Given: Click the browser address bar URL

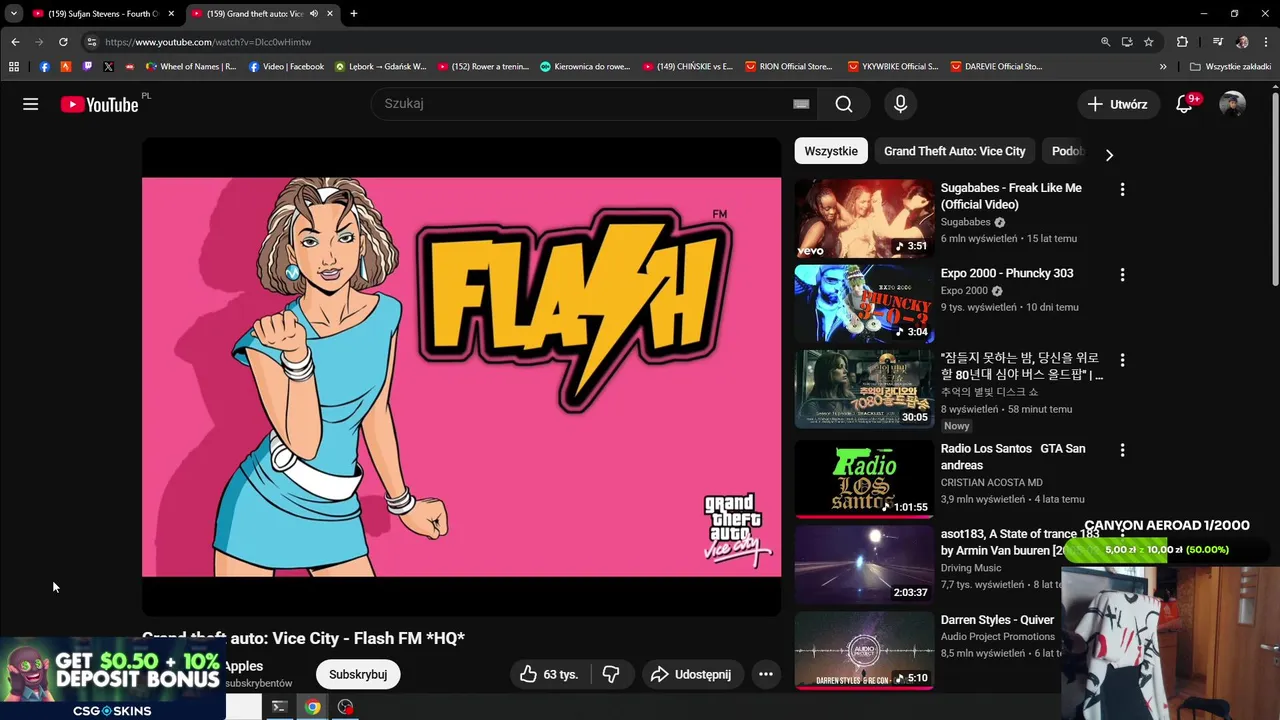Looking at the screenshot, I should coord(208,42).
